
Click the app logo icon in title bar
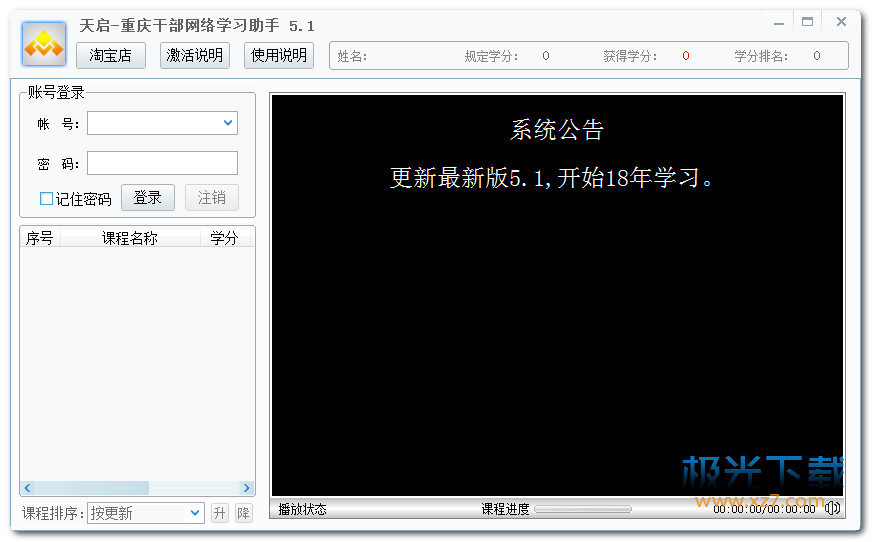tap(44, 44)
